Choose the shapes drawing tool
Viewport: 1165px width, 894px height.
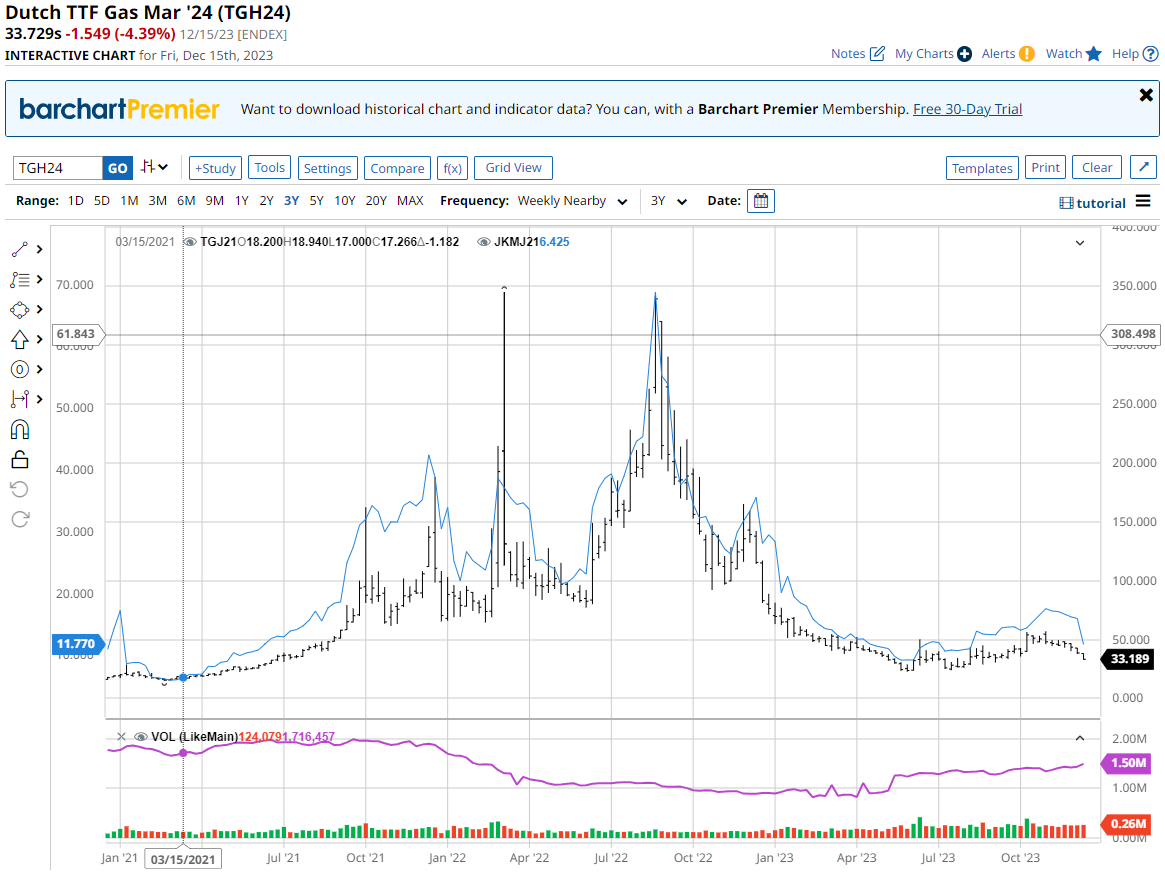(x=20, y=309)
